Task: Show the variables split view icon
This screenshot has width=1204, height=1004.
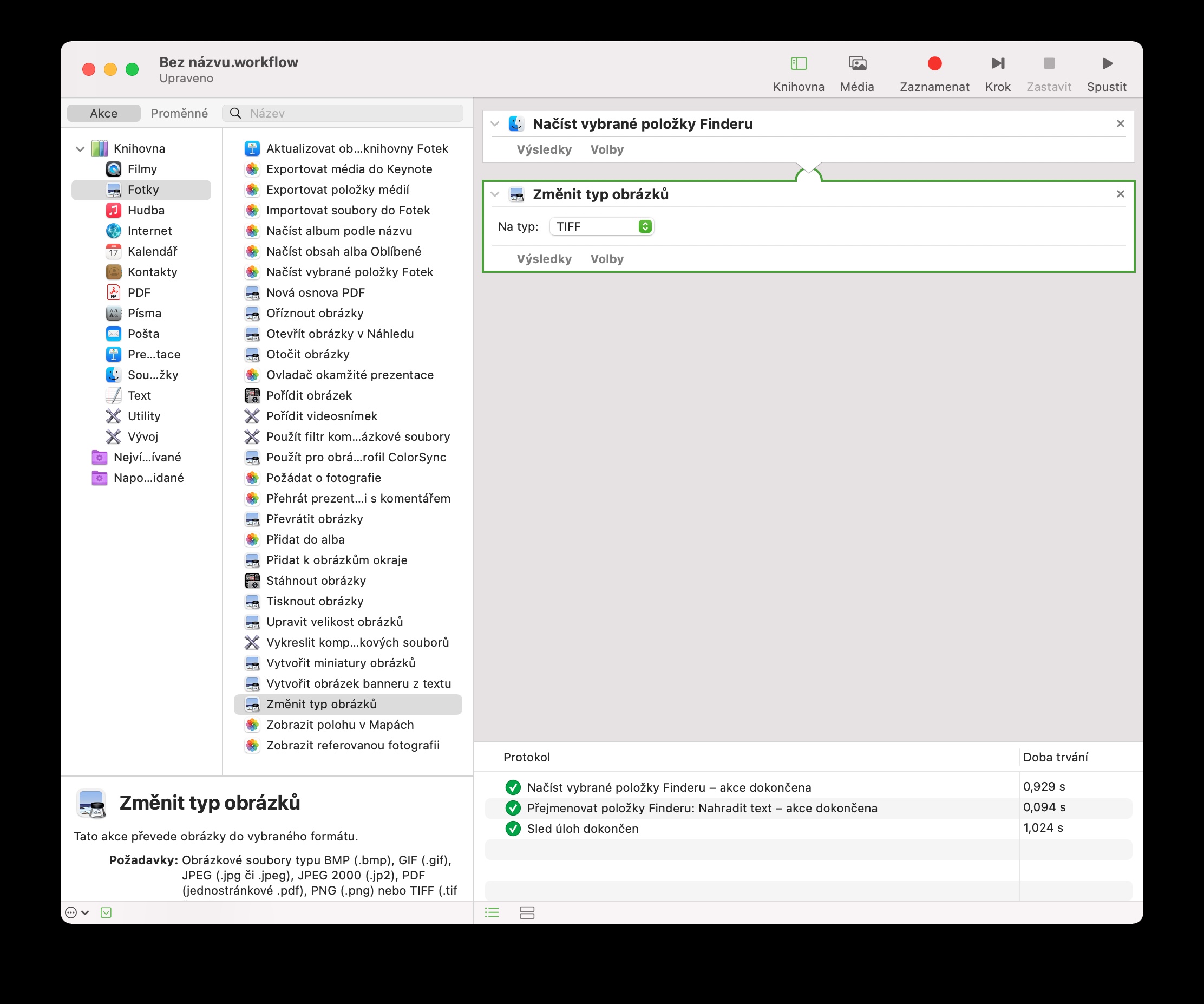Action: [526, 912]
